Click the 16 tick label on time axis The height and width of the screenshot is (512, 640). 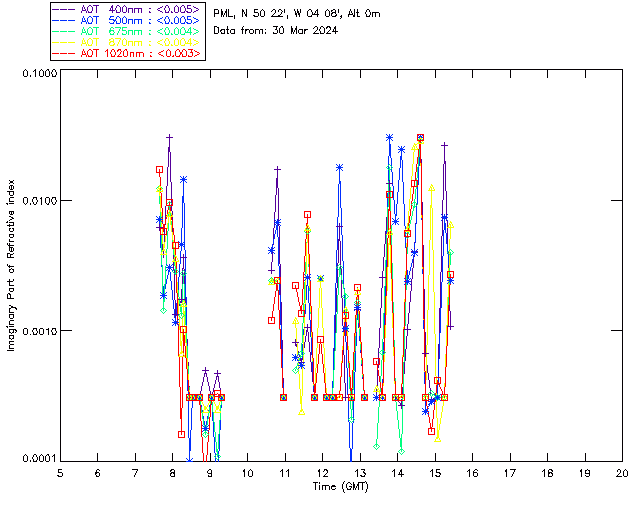pos(472,472)
